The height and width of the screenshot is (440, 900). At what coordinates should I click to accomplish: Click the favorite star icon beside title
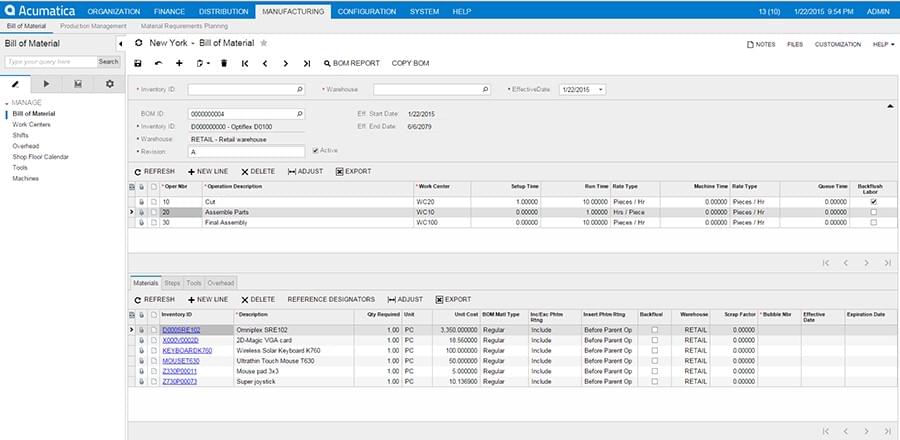click(x=263, y=43)
